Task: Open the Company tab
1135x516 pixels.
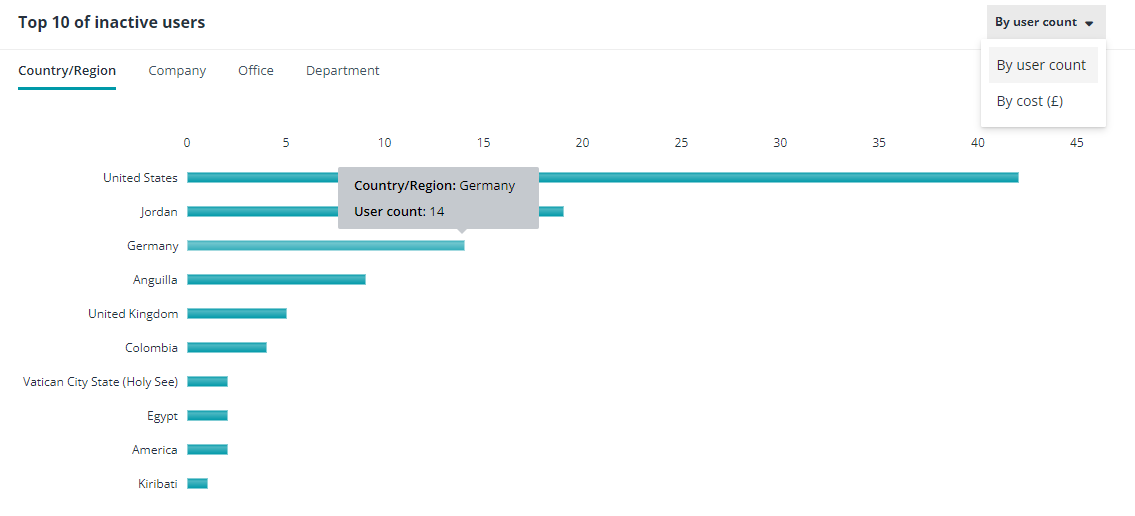Action: tap(177, 71)
